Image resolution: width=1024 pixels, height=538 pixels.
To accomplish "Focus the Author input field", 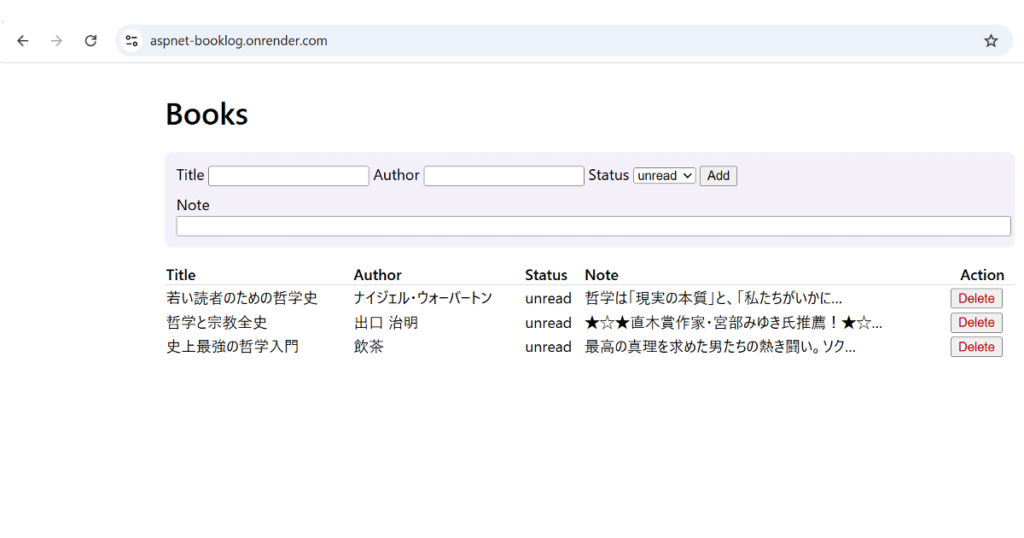I will point(503,176).
